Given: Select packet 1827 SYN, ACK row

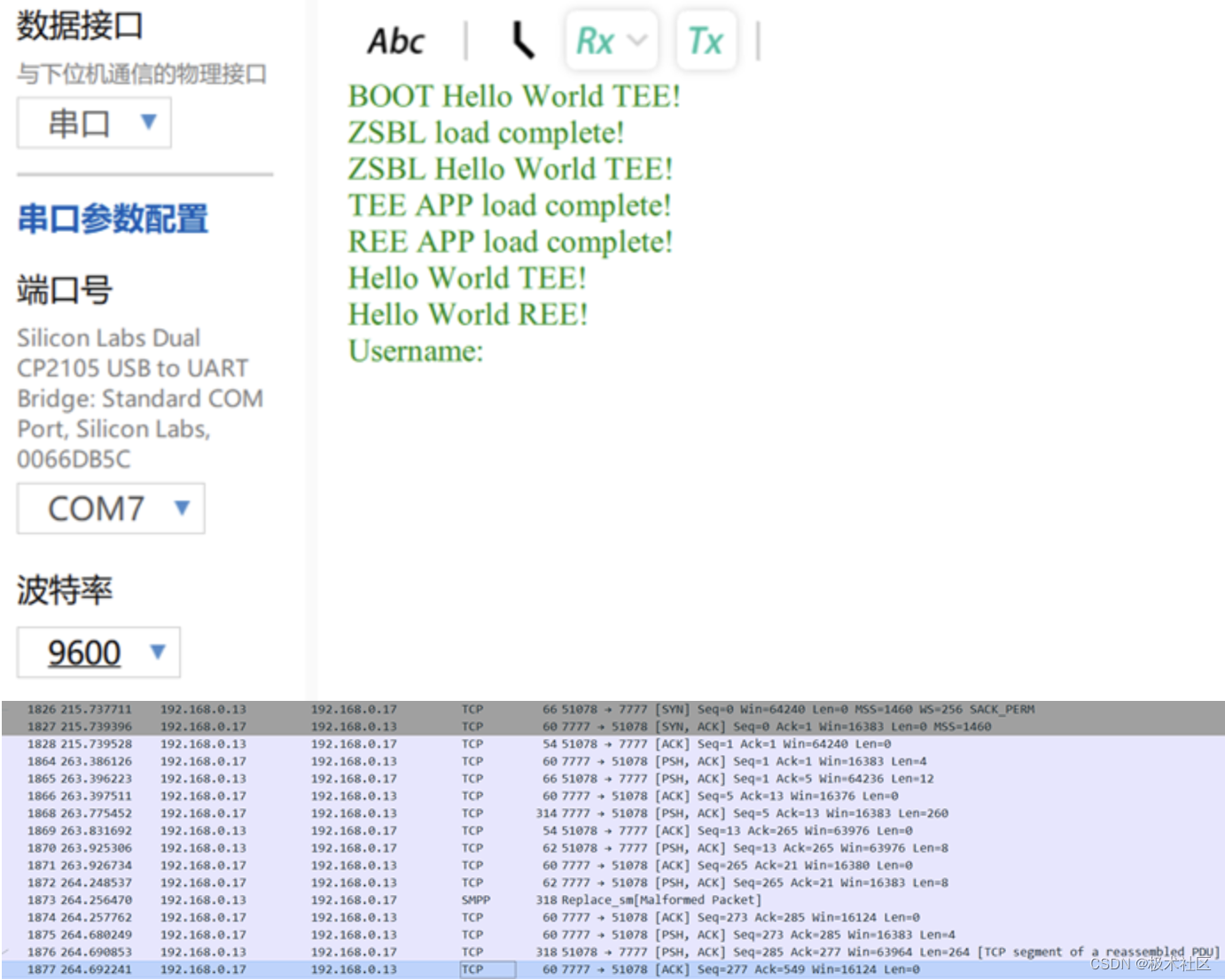Looking at the screenshot, I should pyautogui.click(x=612, y=727).
